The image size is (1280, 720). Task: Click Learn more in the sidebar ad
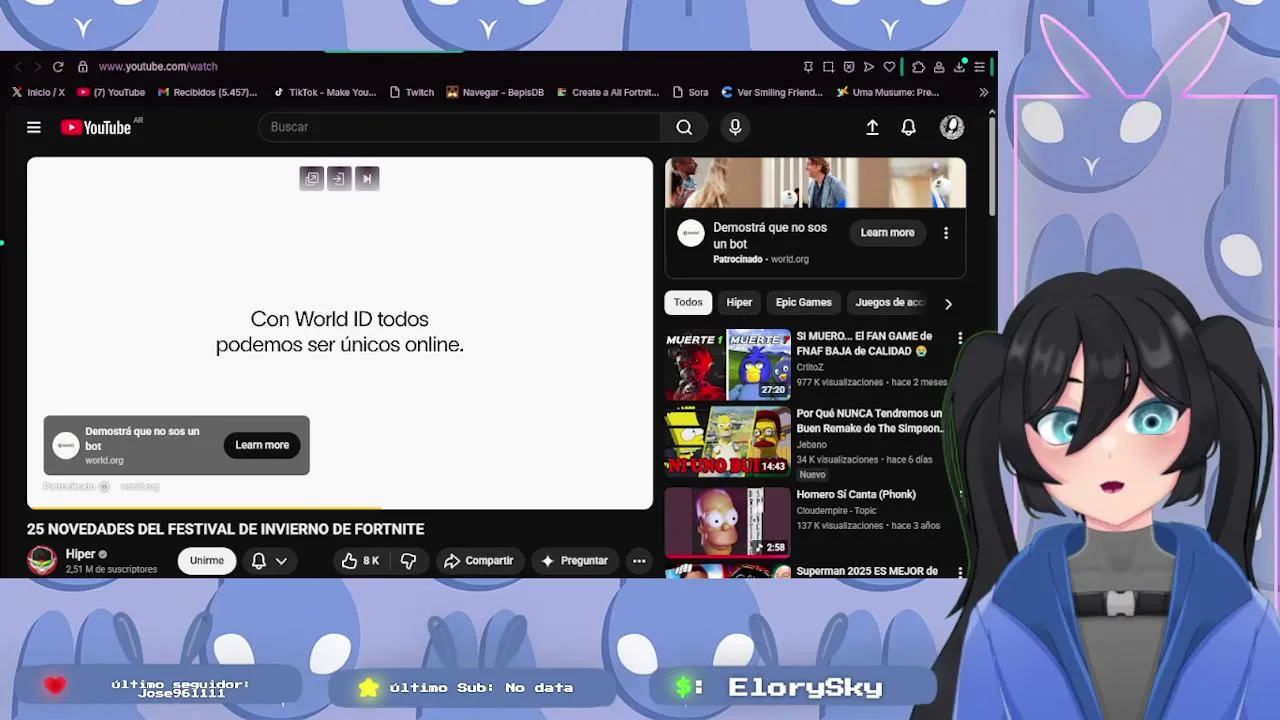[887, 233]
